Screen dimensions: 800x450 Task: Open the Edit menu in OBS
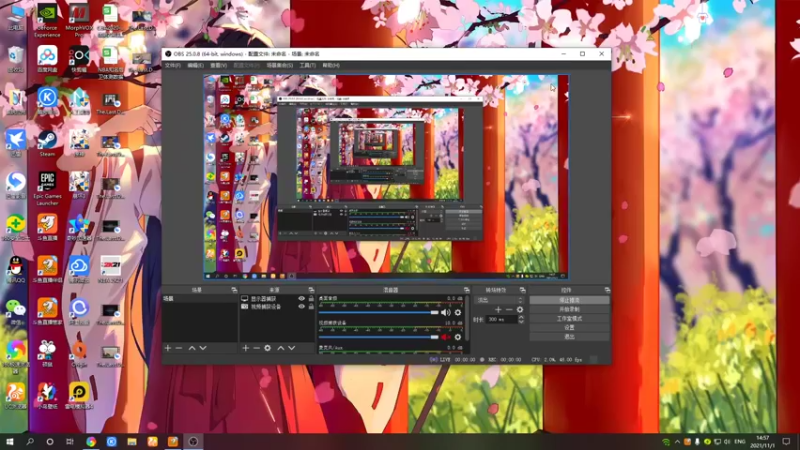[x=195, y=65]
